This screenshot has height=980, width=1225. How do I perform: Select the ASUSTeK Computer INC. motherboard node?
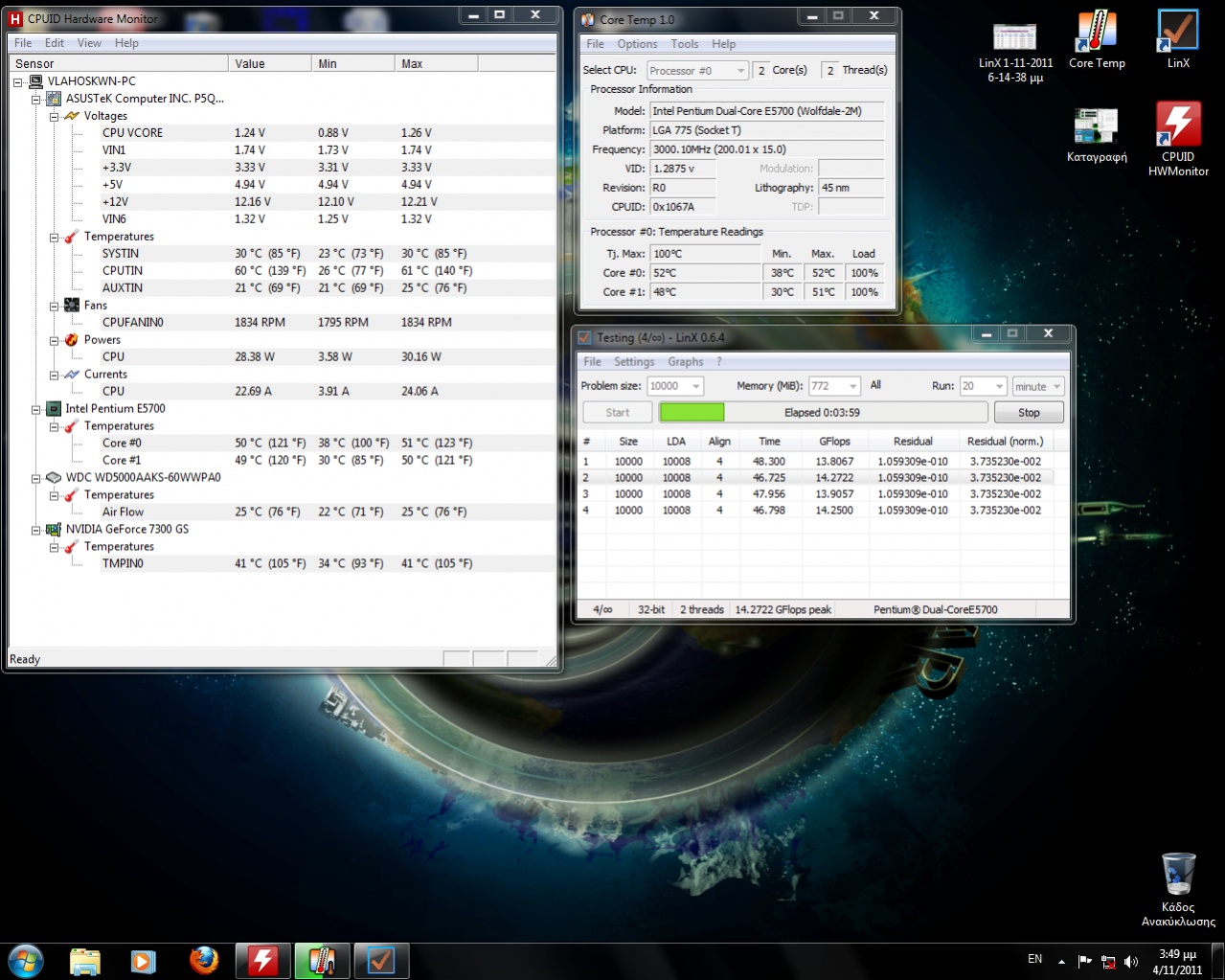(144, 98)
